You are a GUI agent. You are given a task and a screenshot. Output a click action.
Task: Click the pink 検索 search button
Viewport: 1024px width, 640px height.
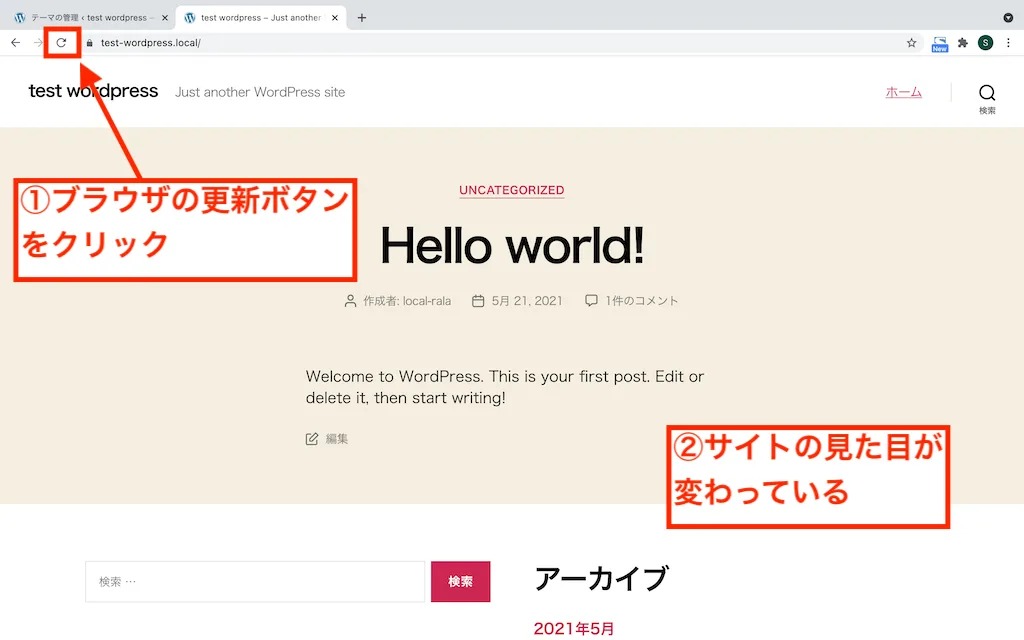pos(460,581)
